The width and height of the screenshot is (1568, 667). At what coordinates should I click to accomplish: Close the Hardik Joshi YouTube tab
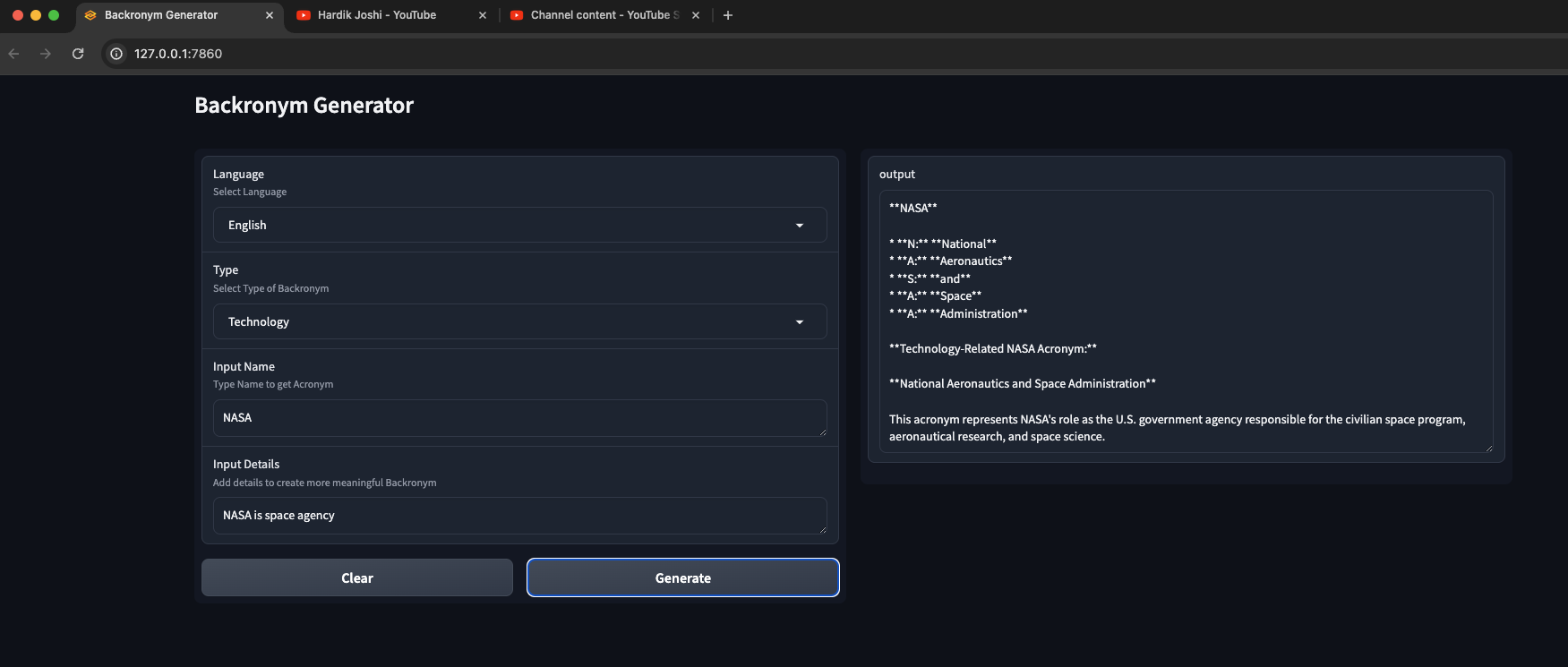(483, 15)
